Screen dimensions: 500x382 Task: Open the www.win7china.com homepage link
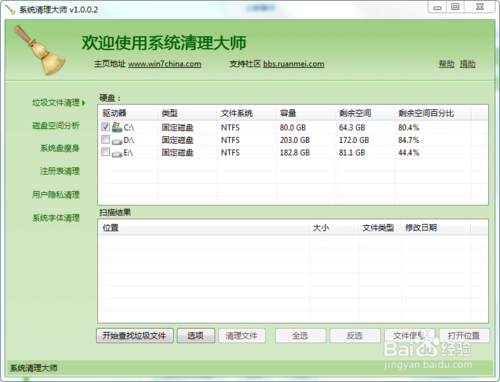tap(165, 64)
